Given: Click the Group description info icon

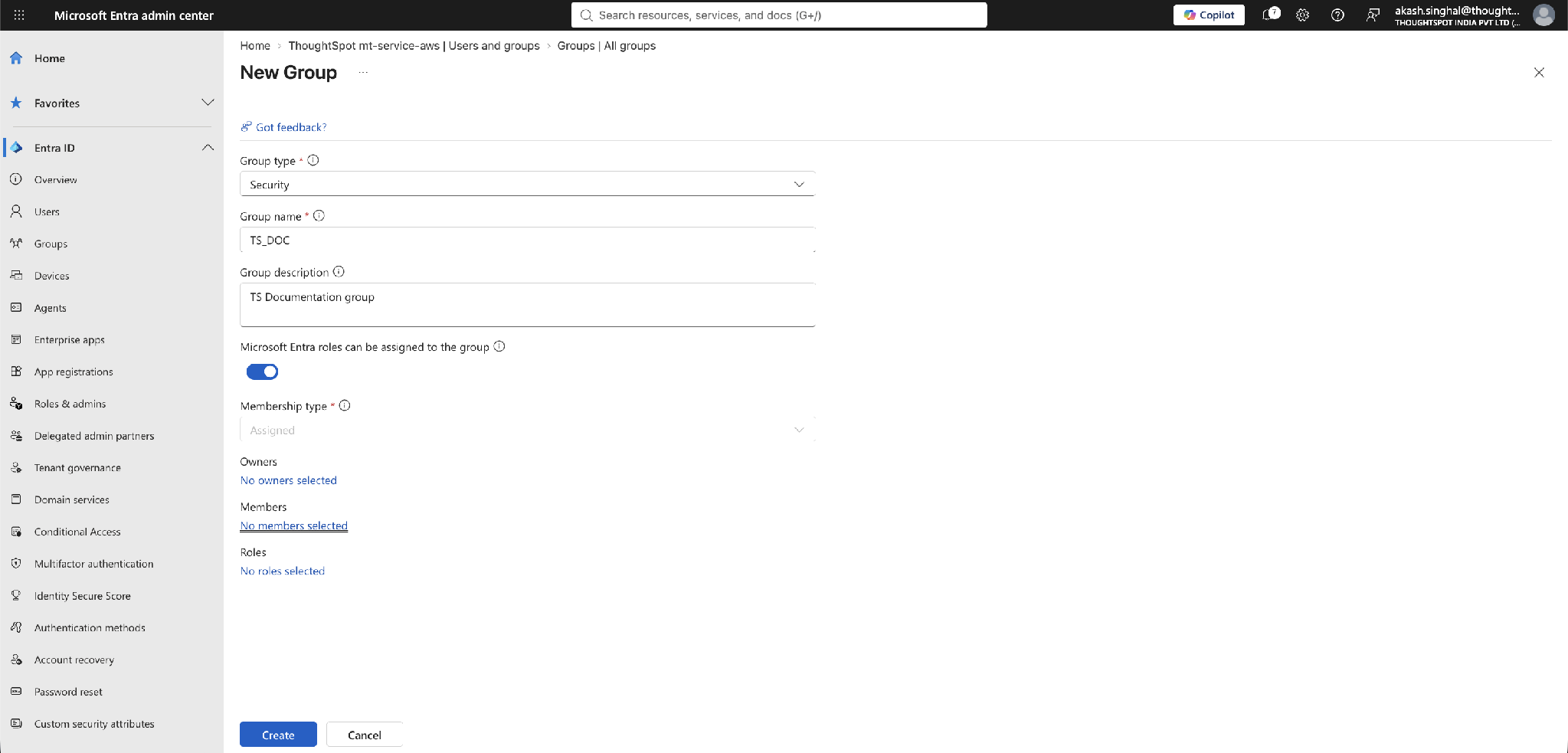Looking at the screenshot, I should tap(339, 272).
